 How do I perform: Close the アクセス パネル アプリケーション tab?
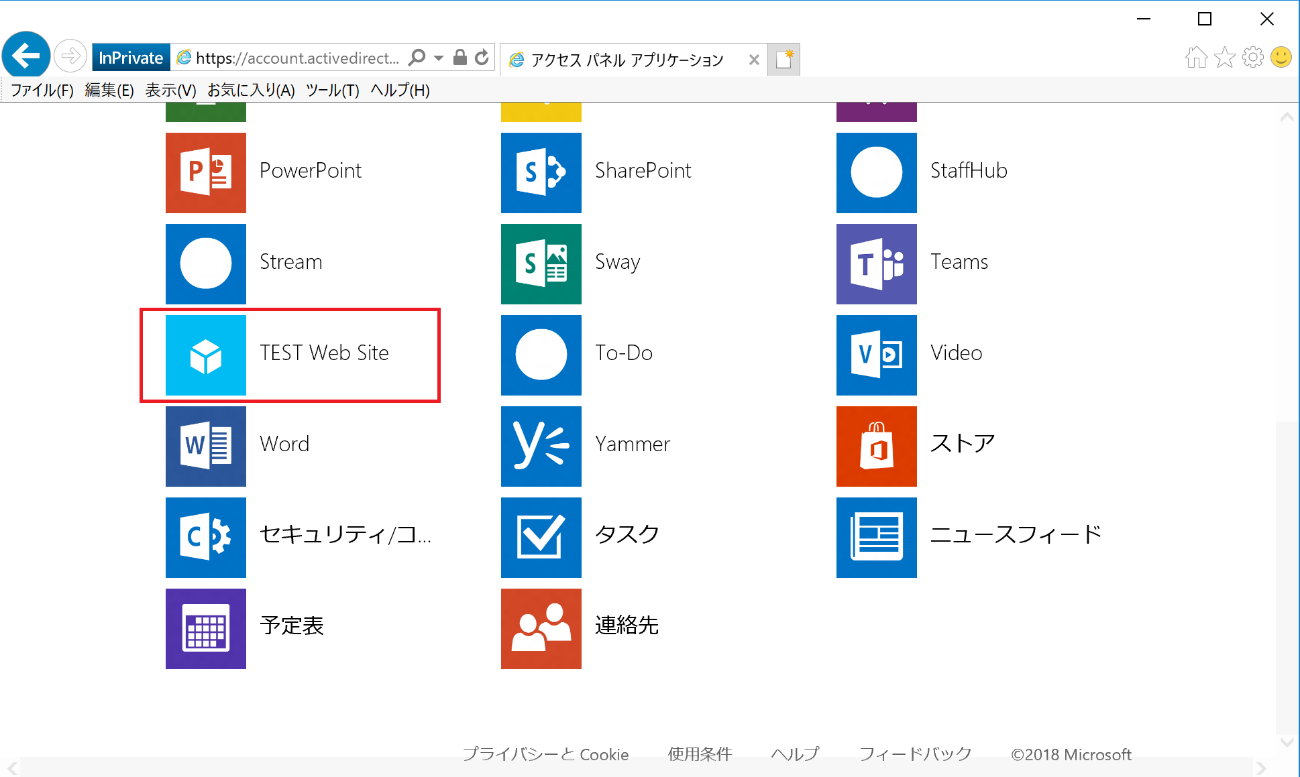[754, 60]
